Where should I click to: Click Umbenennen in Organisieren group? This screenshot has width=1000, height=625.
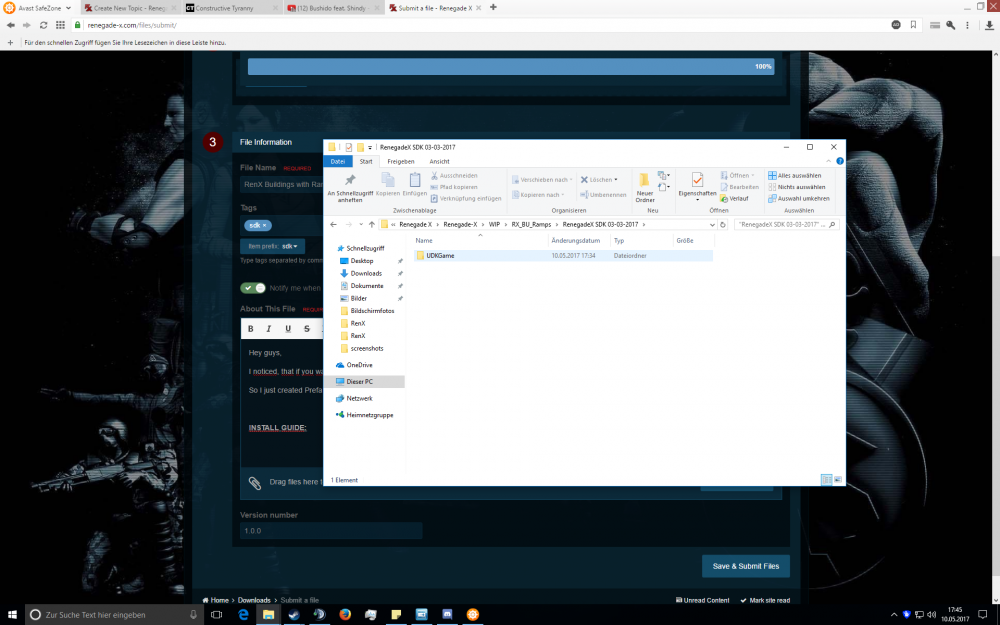click(x=603, y=195)
